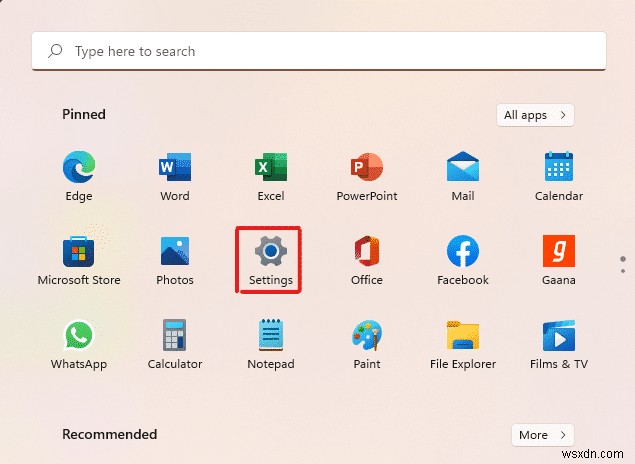
Task: Go to the next page of pinned apps
Action: point(623,271)
